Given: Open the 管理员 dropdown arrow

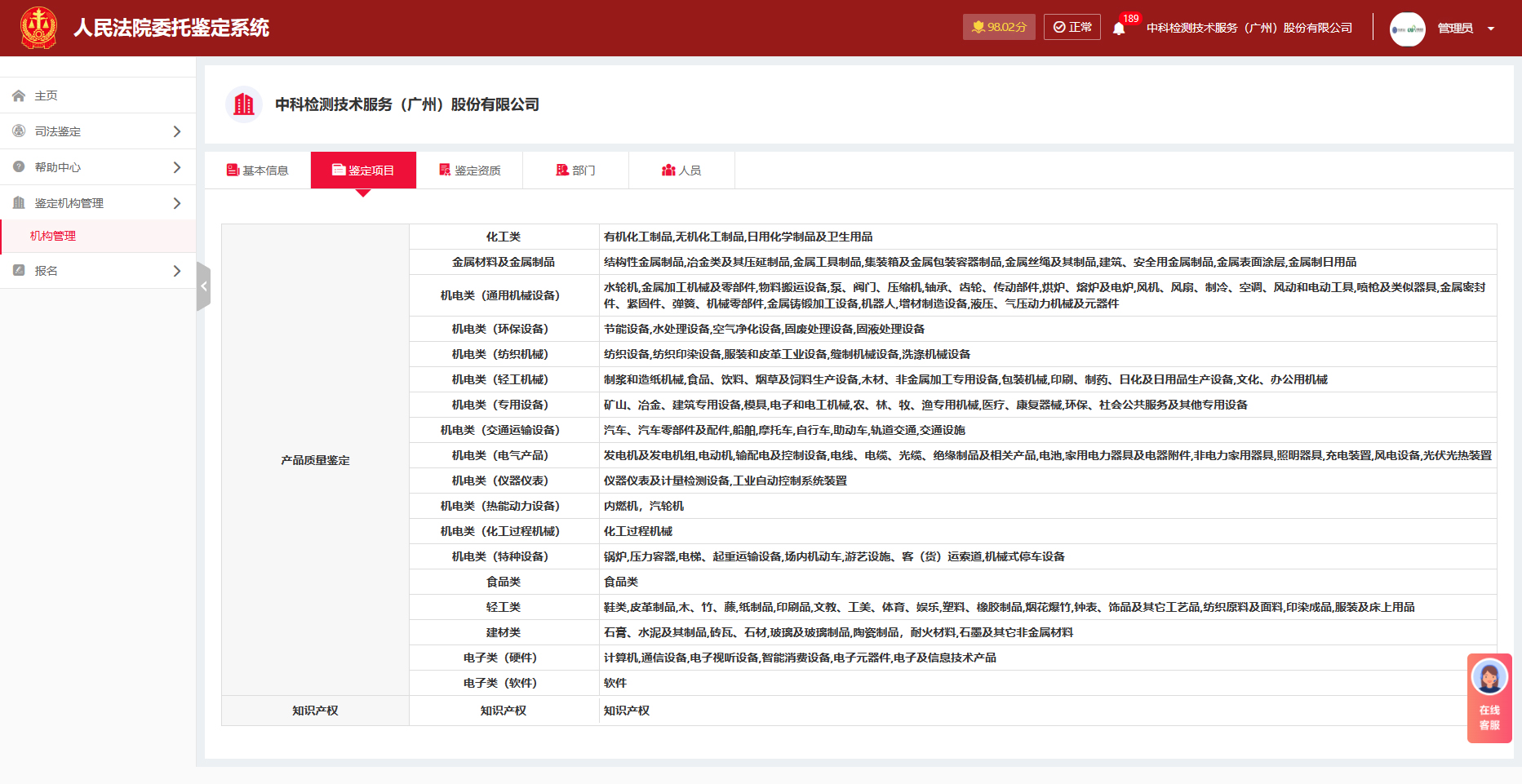Looking at the screenshot, I should click(1491, 29).
